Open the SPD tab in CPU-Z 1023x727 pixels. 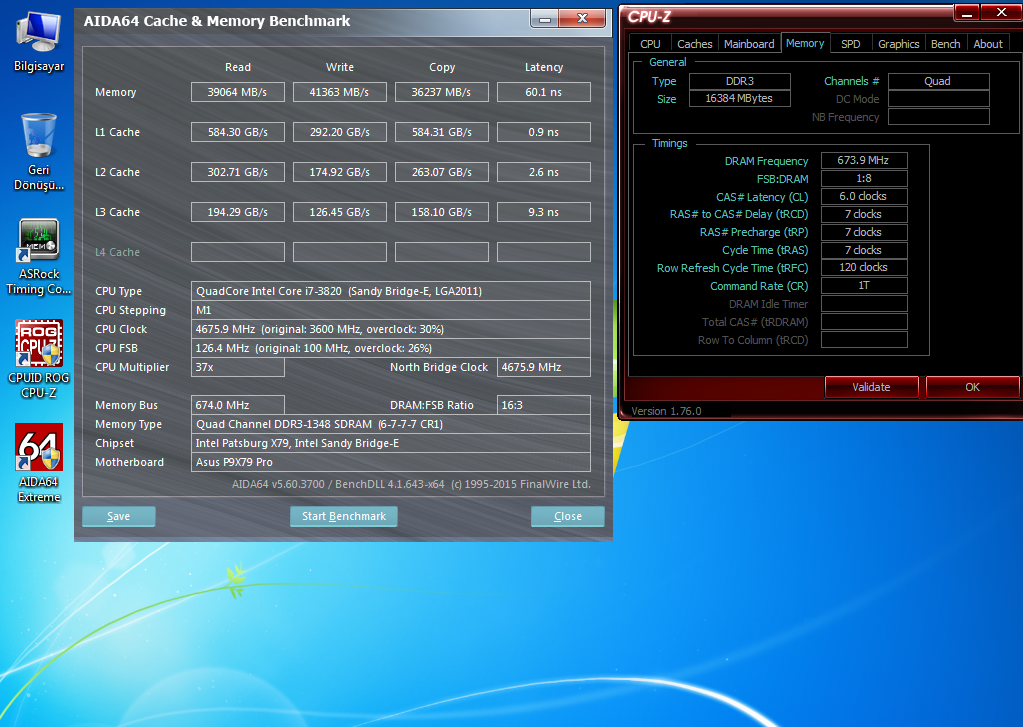pos(850,44)
